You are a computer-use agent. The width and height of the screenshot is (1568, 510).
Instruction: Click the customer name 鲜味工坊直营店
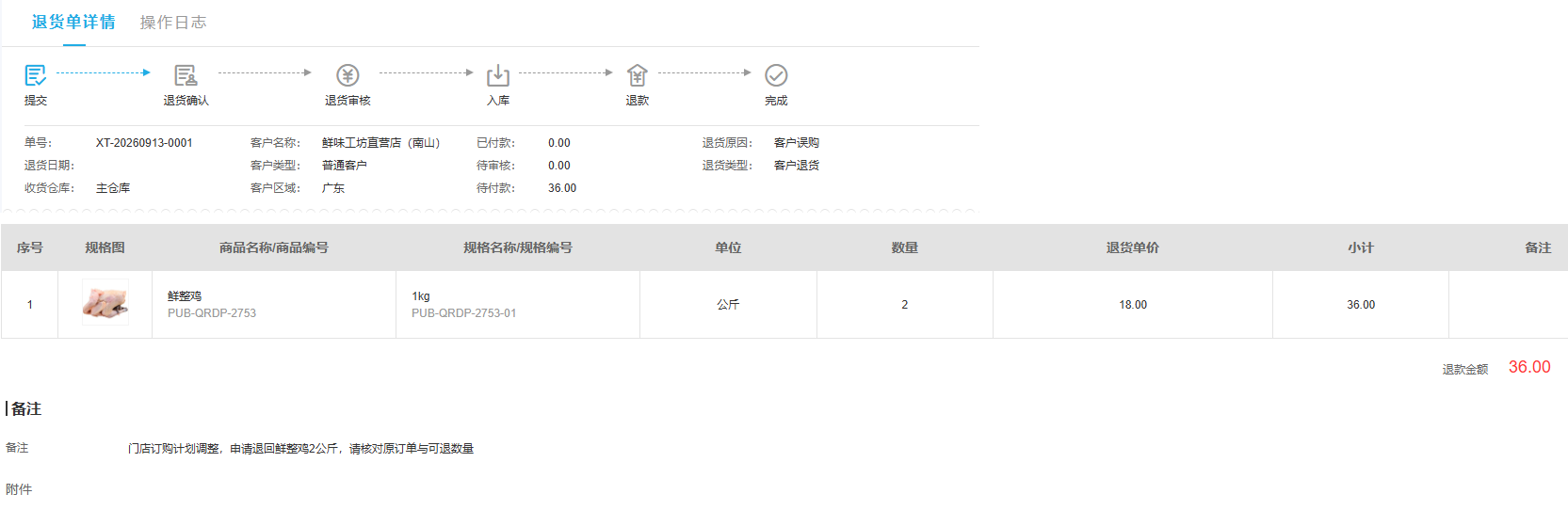pyautogui.click(x=380, y=143)
